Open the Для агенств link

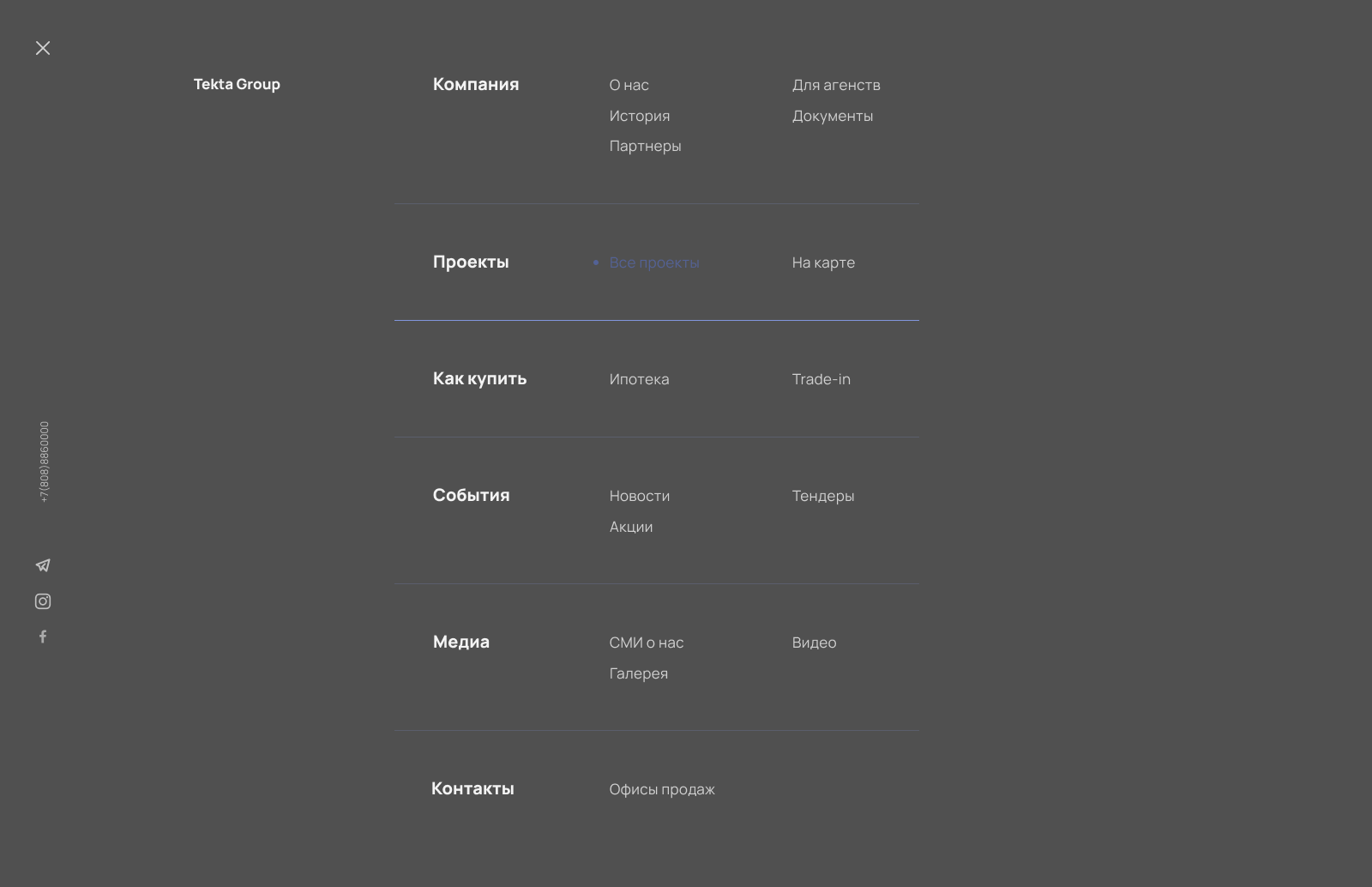click(x=836, y=85)
